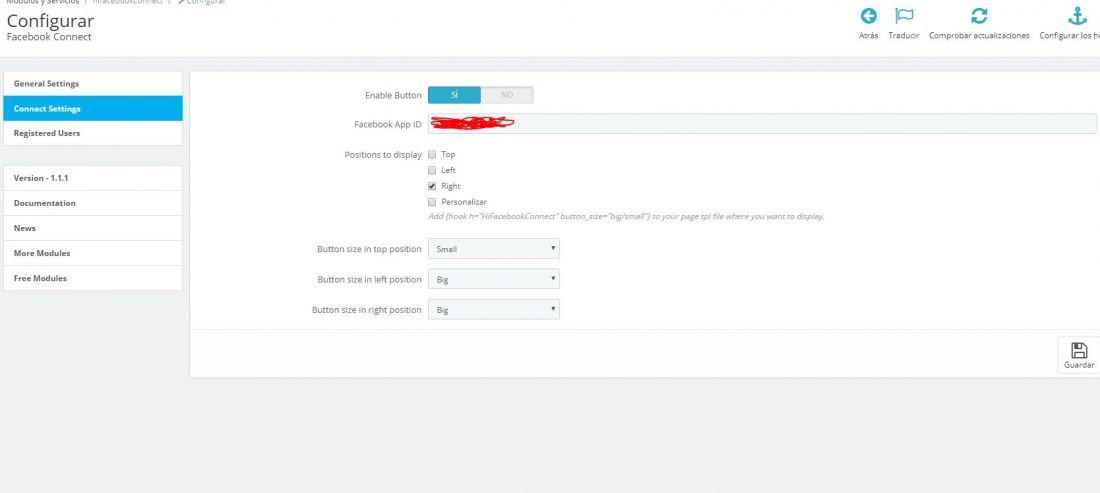Click Comprobar actualizaciones refresh icon

[979, 16]
